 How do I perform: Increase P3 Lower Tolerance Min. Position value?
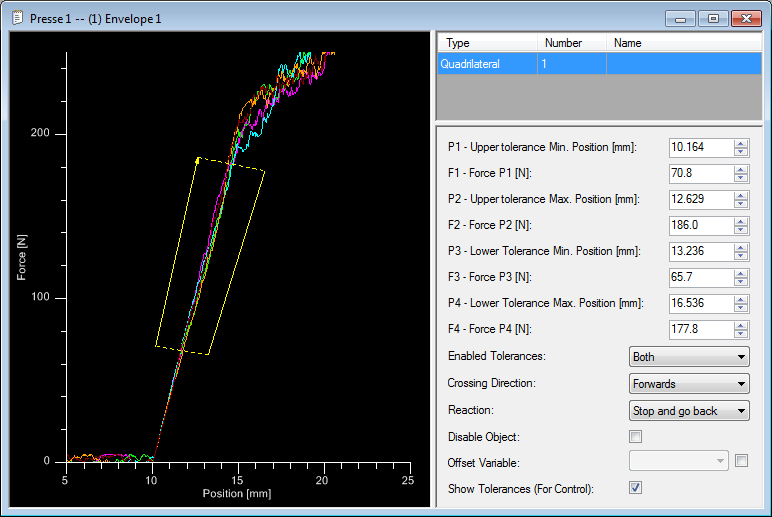click(740, 247)
